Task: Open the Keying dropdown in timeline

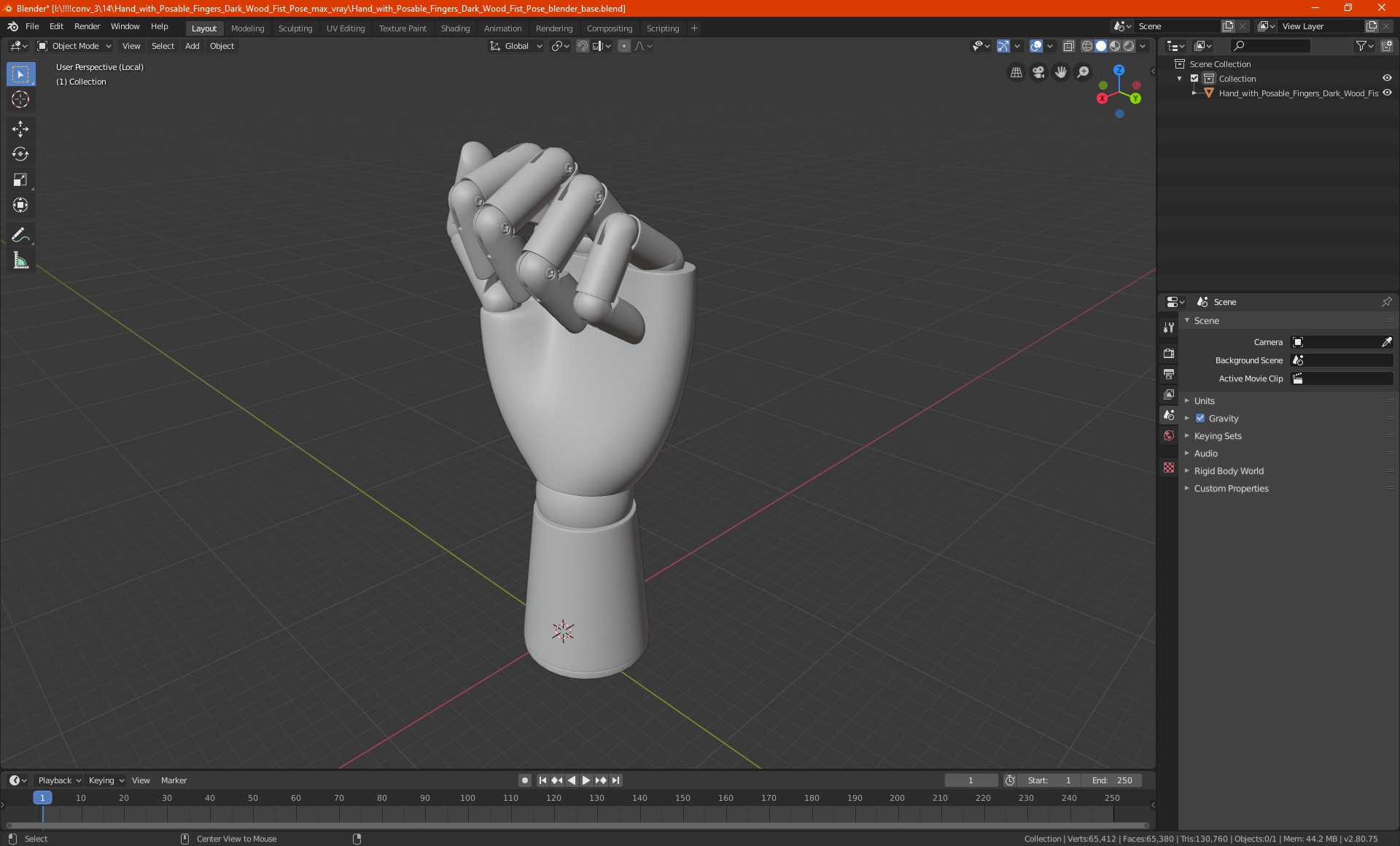Action: pyautogui.click(x=106, y=780)
